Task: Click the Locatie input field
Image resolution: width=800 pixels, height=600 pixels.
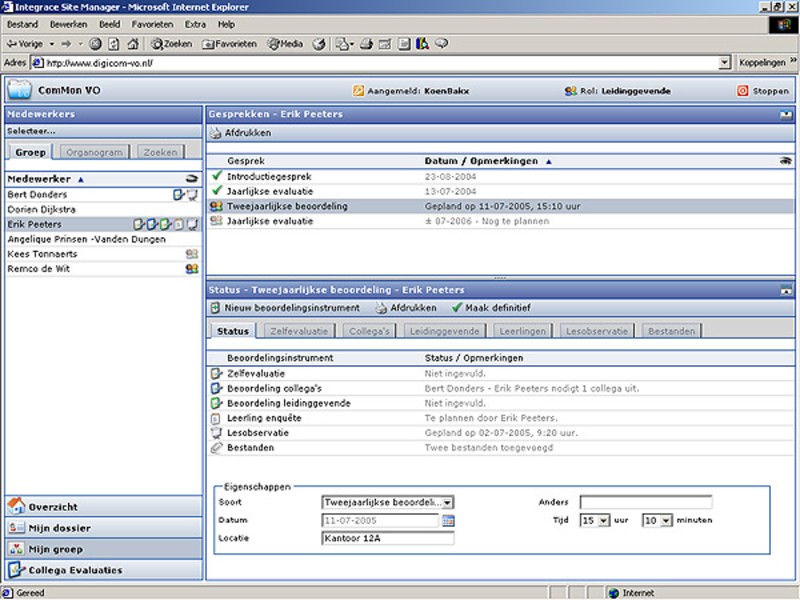Action: [387, 539]
